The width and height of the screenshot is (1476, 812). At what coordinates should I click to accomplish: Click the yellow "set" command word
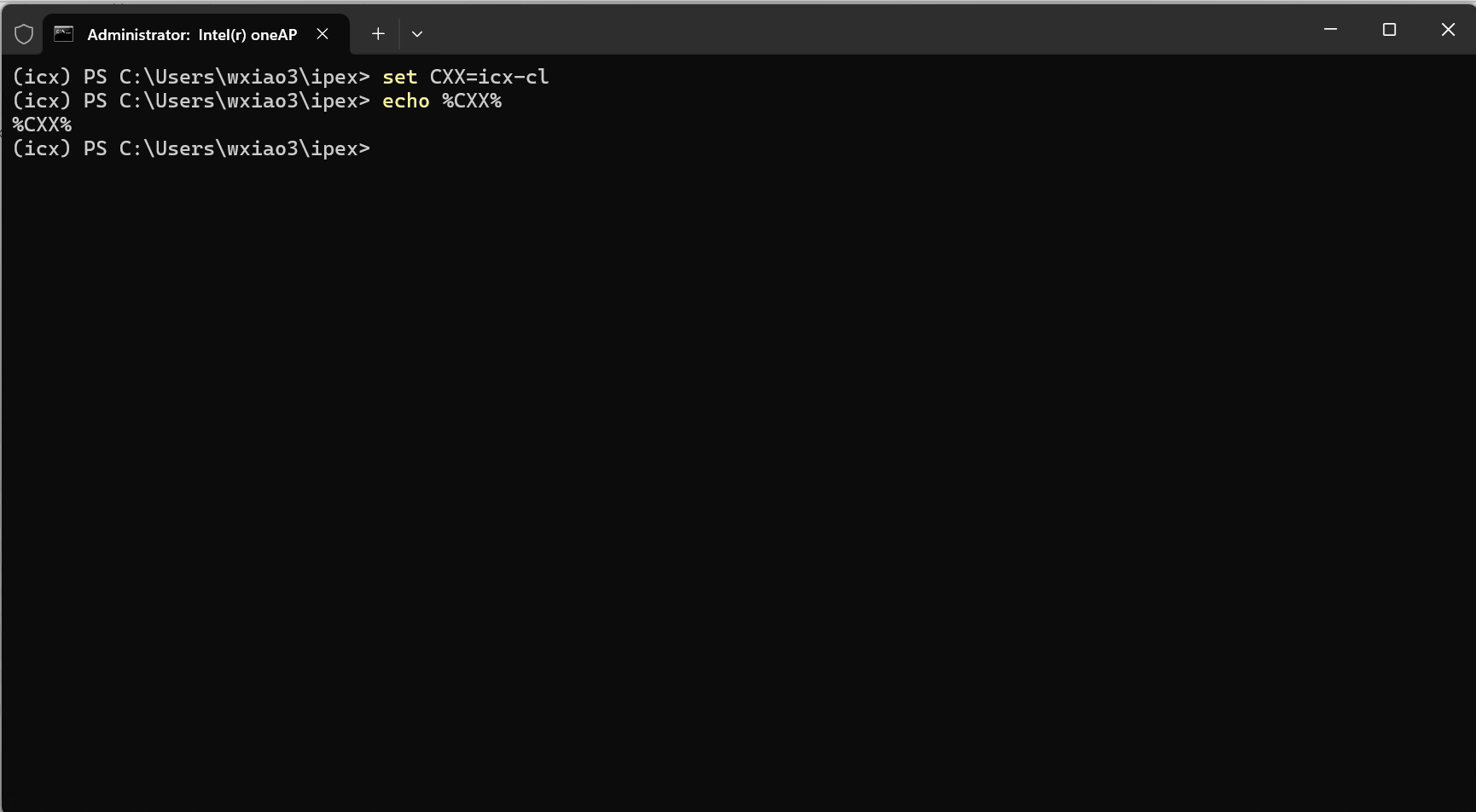pos(399,77)
